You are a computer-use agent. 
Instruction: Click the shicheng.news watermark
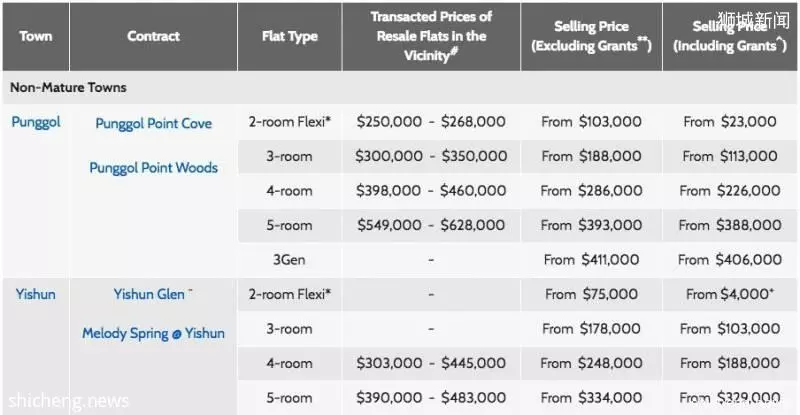pos(68,401)
